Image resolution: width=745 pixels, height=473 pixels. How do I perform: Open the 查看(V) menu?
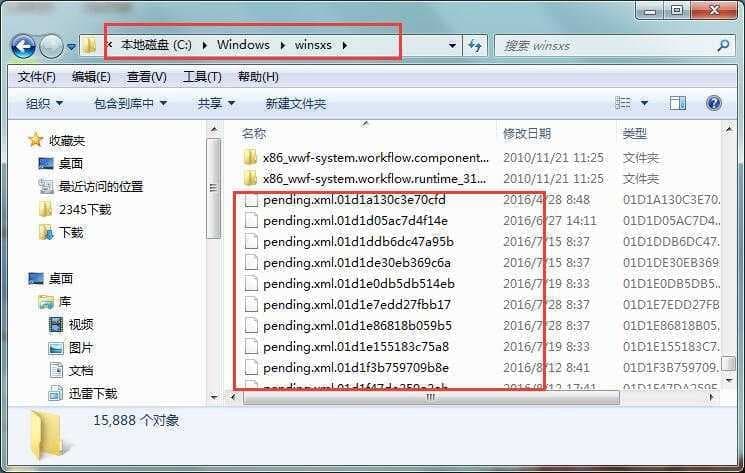(x=146, y=76)
